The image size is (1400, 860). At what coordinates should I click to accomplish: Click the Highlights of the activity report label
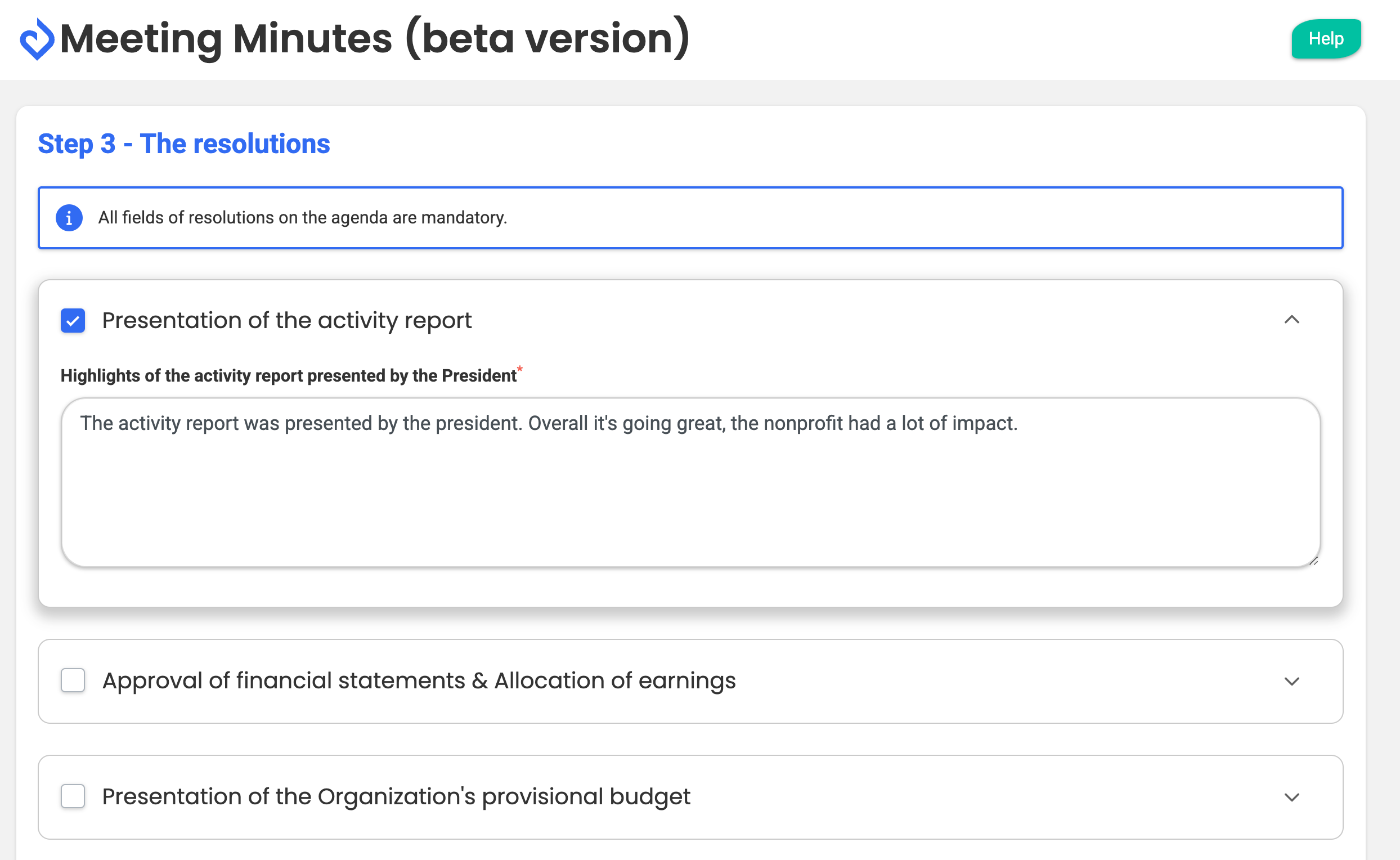click(288, 376)
